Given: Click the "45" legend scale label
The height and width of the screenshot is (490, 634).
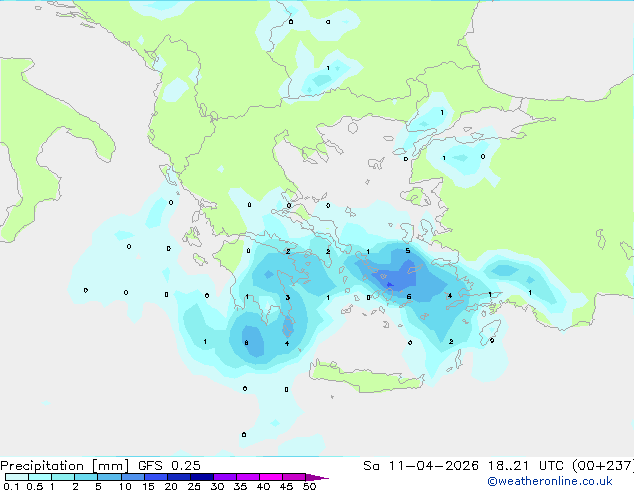Looking at the screenshot, I should (286, 486).
